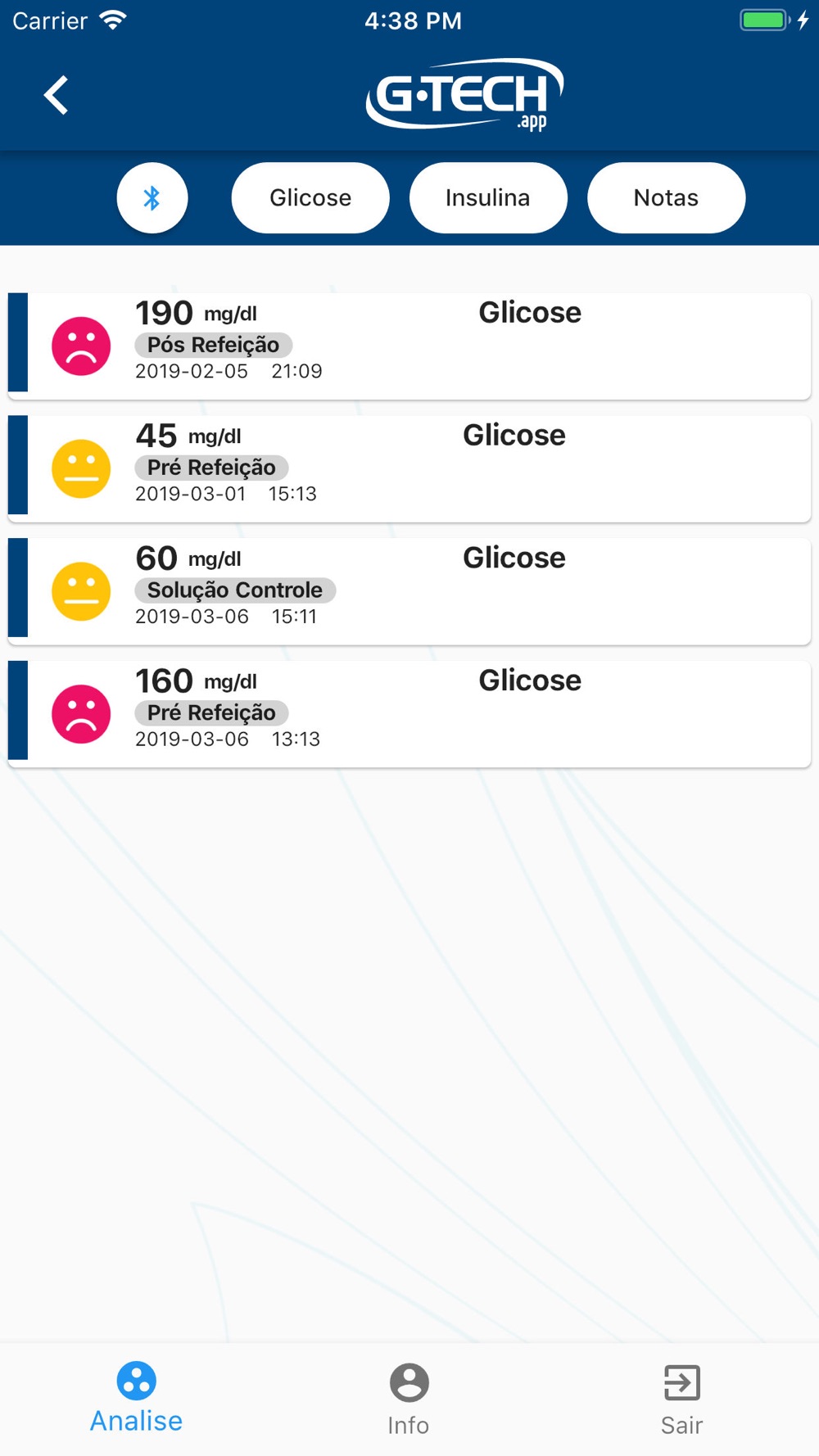Viewport: 819px width, 1456px height.
Task: Tap sad face on 160 mg/dl entry
Action: click(81, 714)
